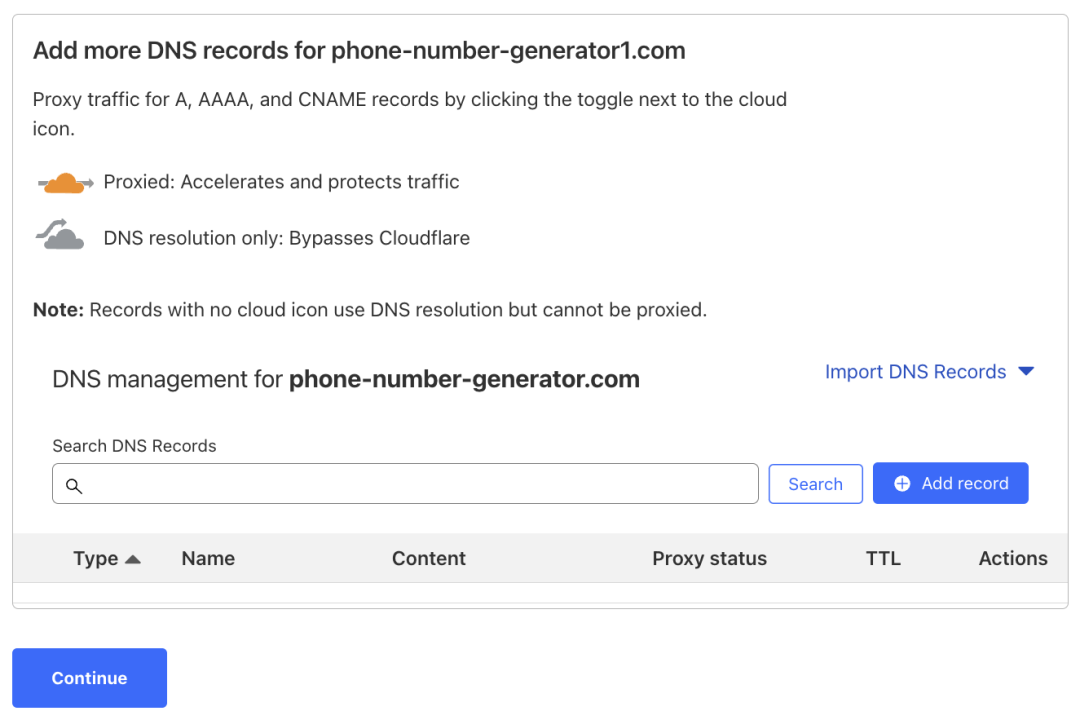Click the 'DNS management for' heading
The height and width of the screenshot is (720, 1080).
pos(345,380)
